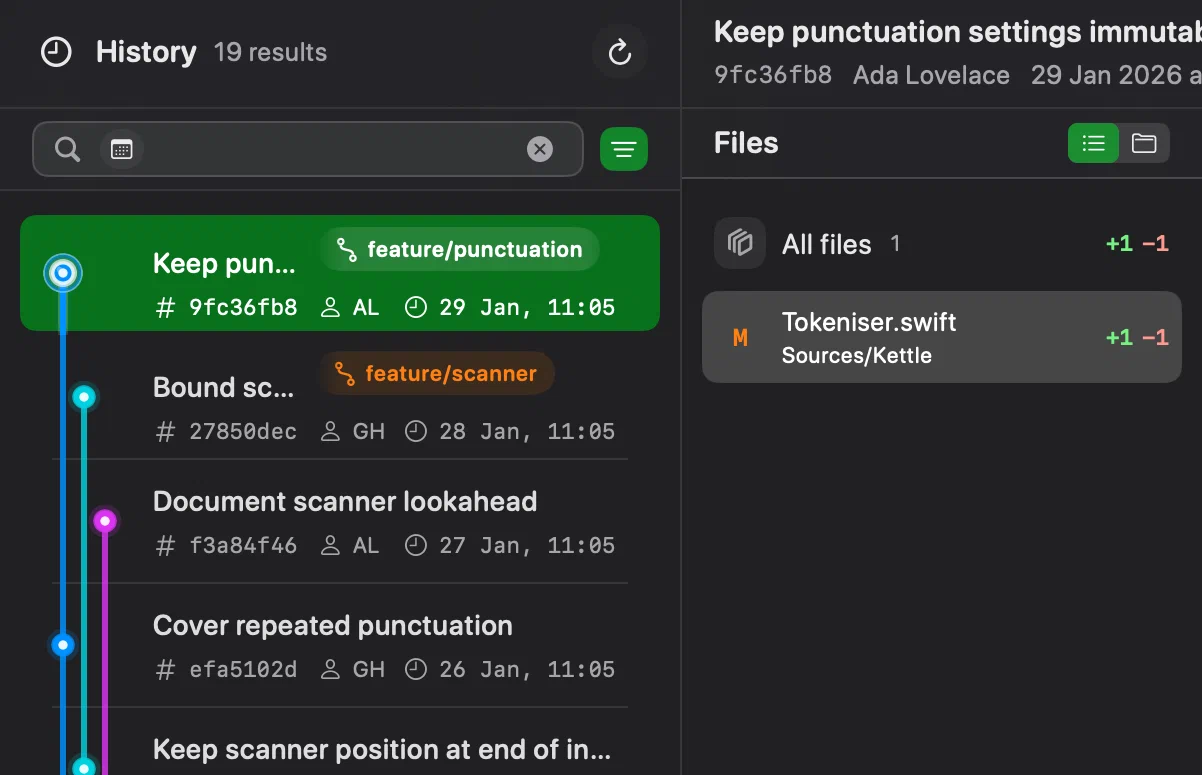Select the feature/scanner branch tag
Image resolution: width=1202 pixels, height=775 pixels.
(x=437, y=373)
